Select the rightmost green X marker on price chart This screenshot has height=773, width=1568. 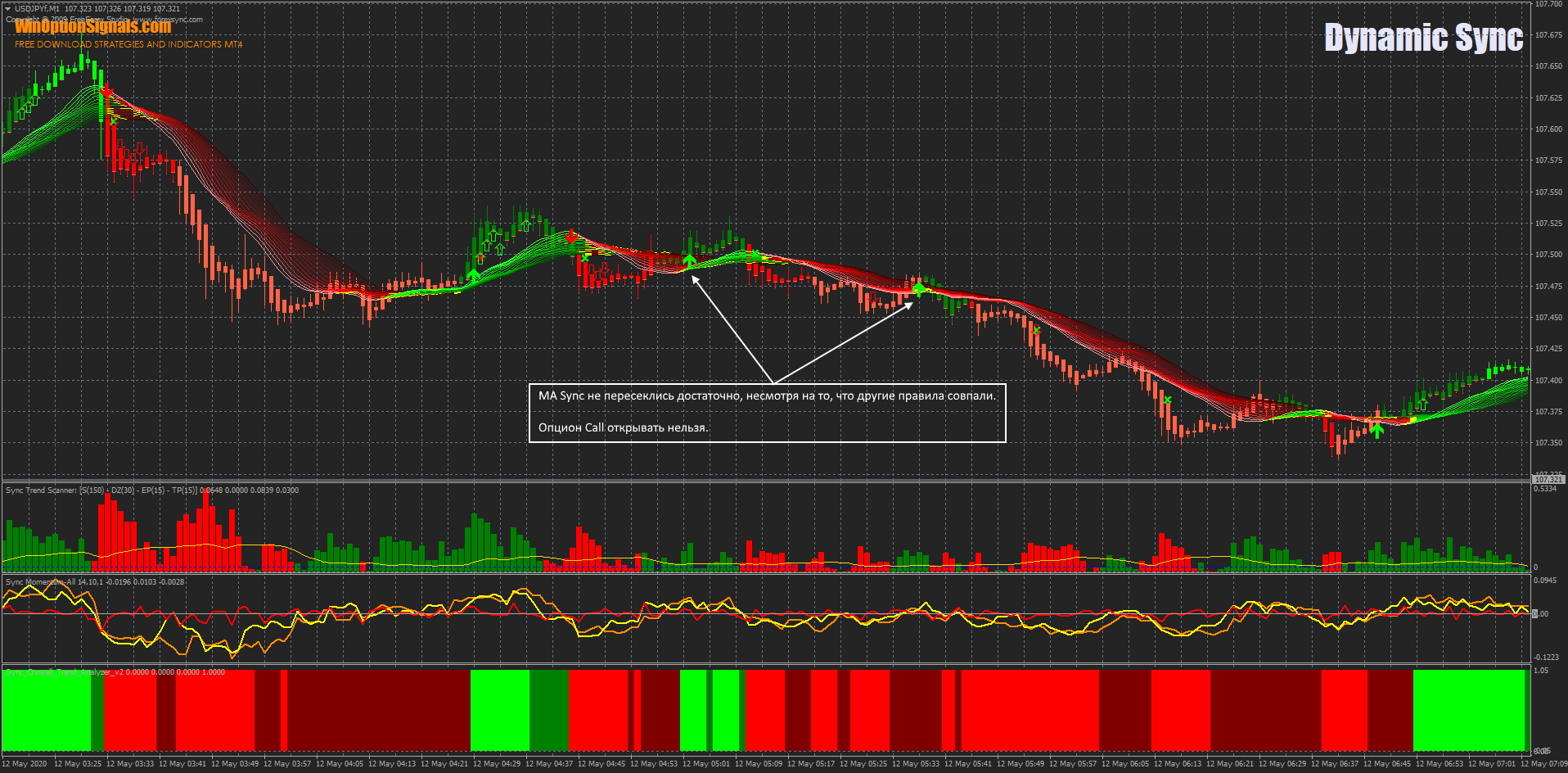tap(1168, 400)
